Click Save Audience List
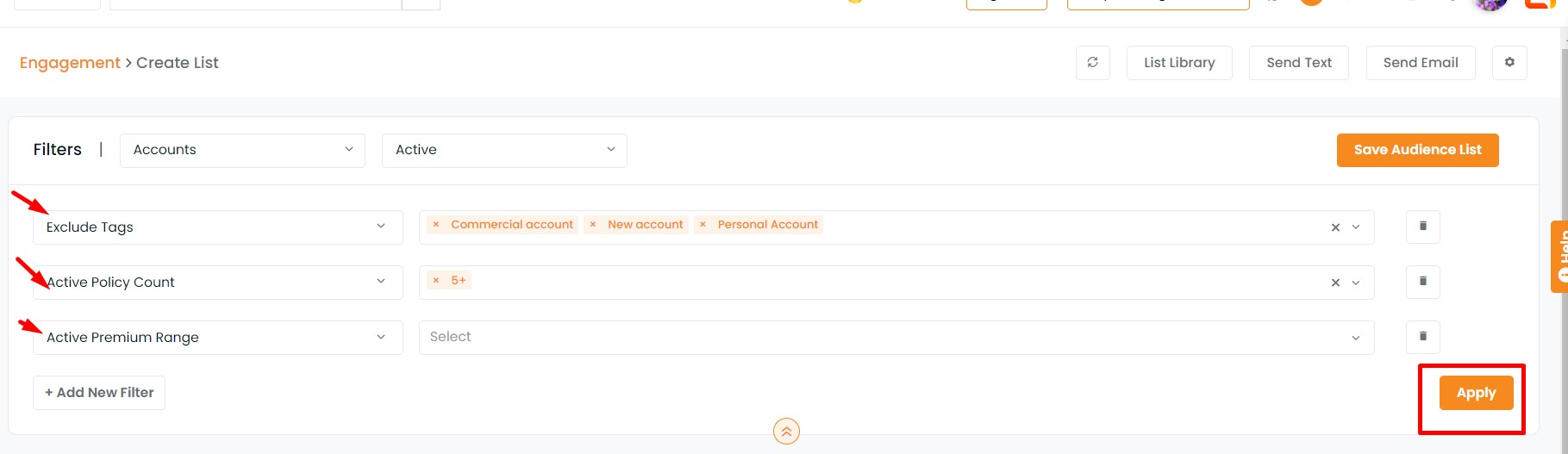 click(x=1417, y=150)
